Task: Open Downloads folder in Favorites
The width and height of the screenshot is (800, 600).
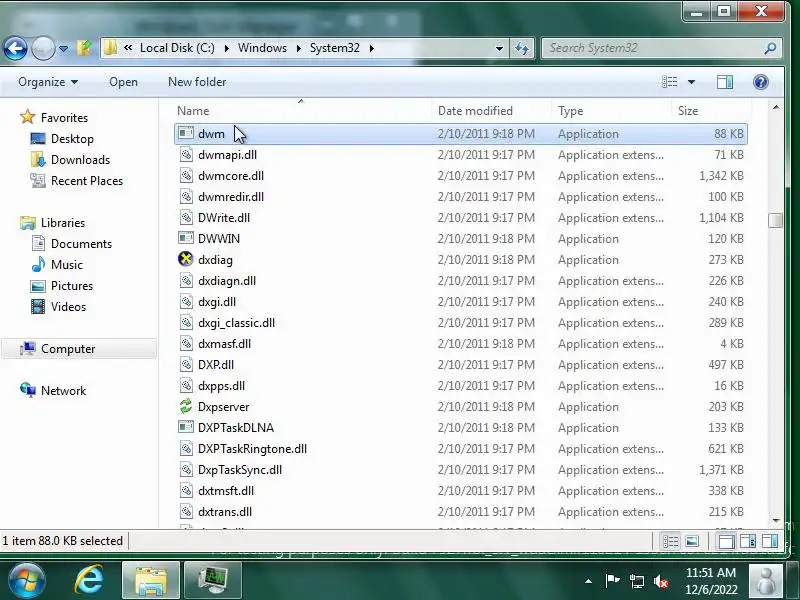Action: [80, 160]
